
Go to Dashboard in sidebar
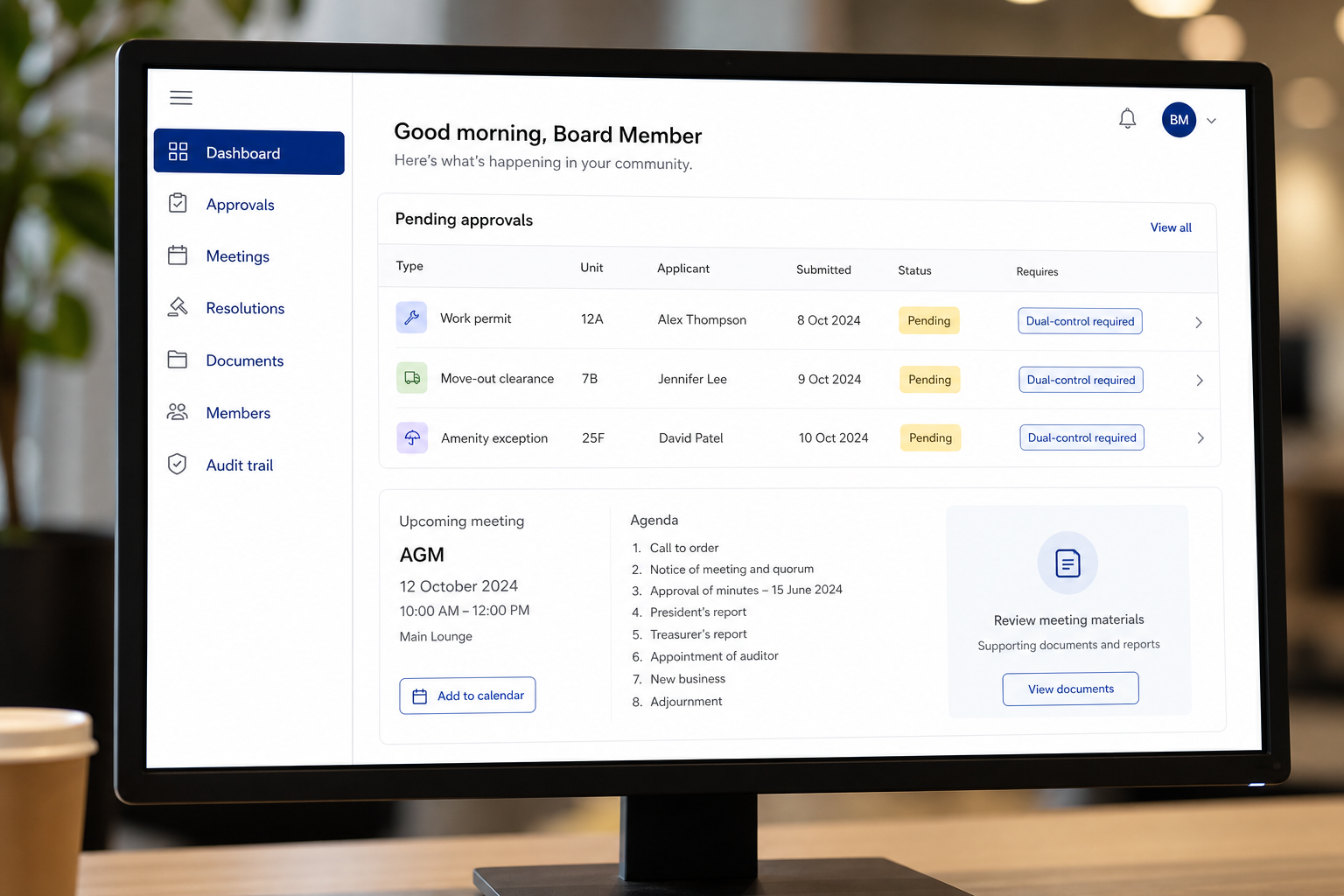(249, 153)
